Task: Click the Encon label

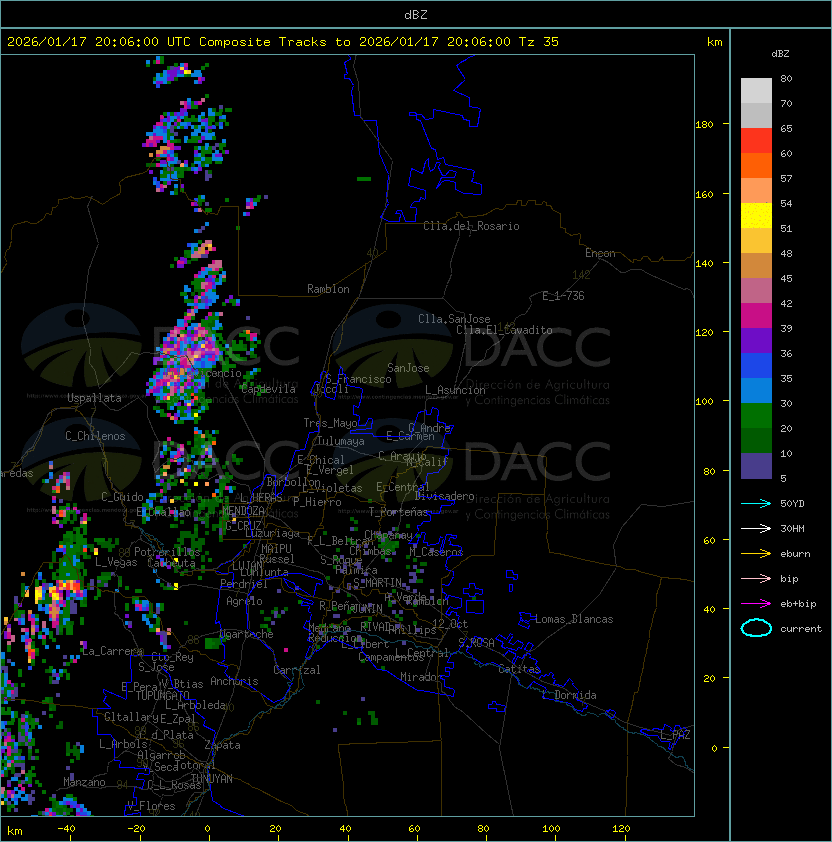Action: coord(600,253)
